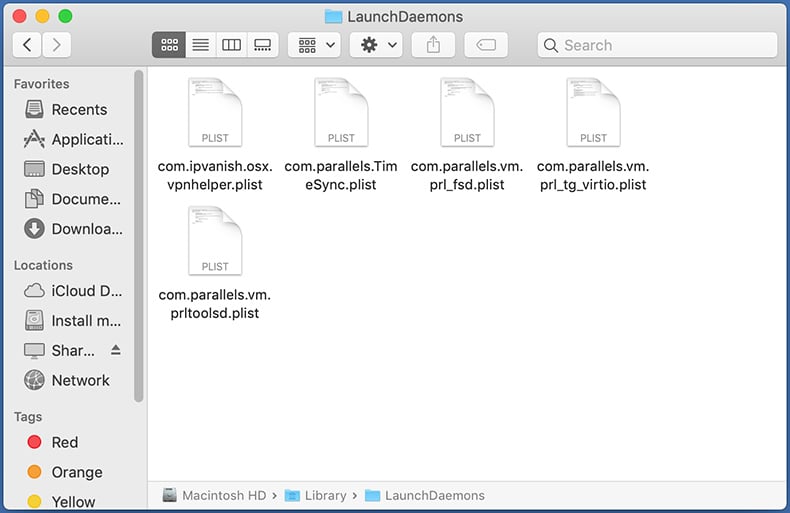Select the Install macOS disk in sidebar
The height and width of the screenshot is (513, 790).
(73, 320)
